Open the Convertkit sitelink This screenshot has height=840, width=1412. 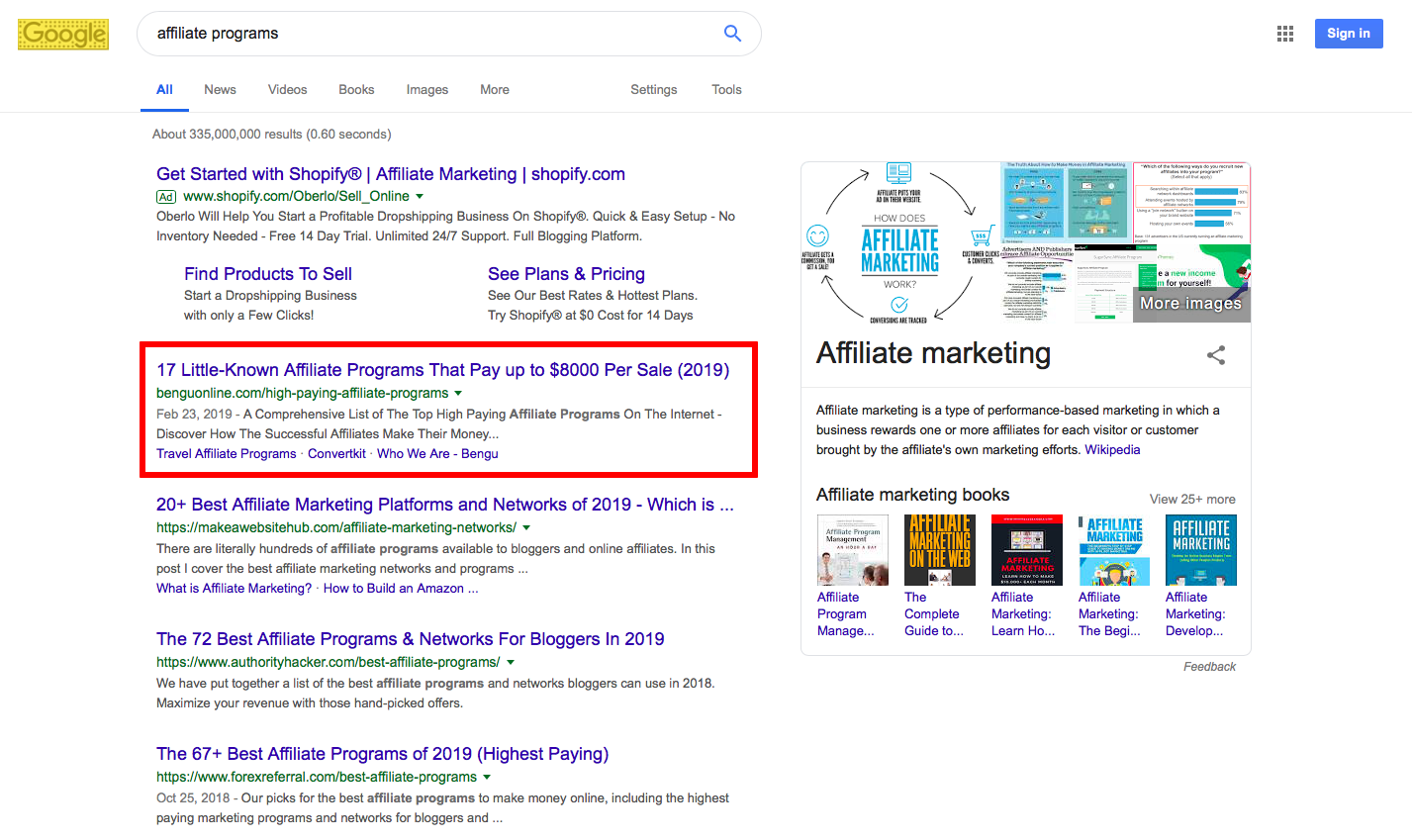[x=336, y=454]
